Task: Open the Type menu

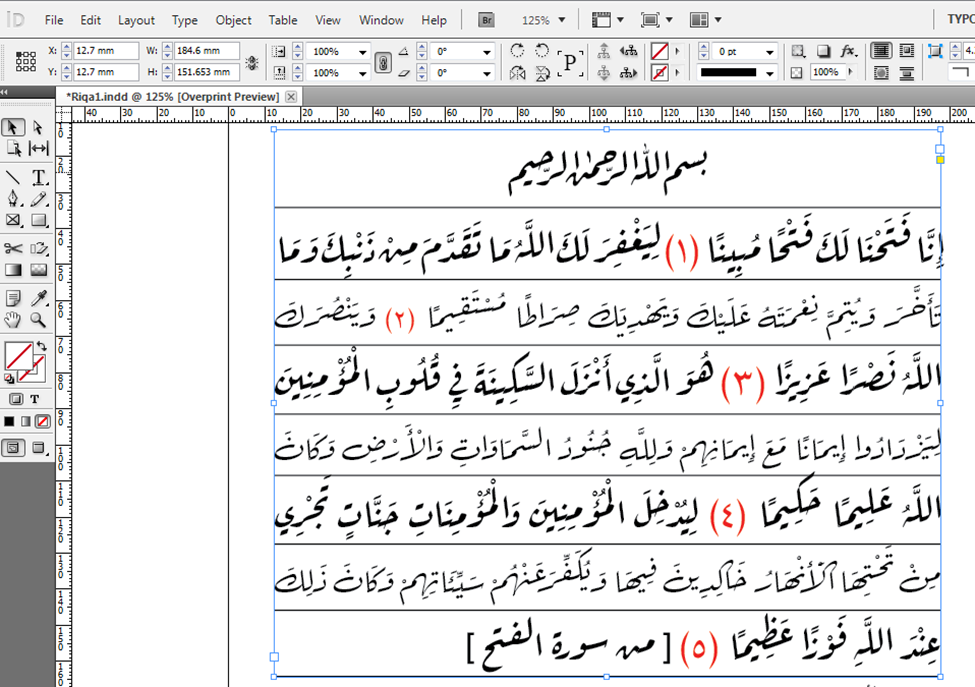Action: click(185, 20)
